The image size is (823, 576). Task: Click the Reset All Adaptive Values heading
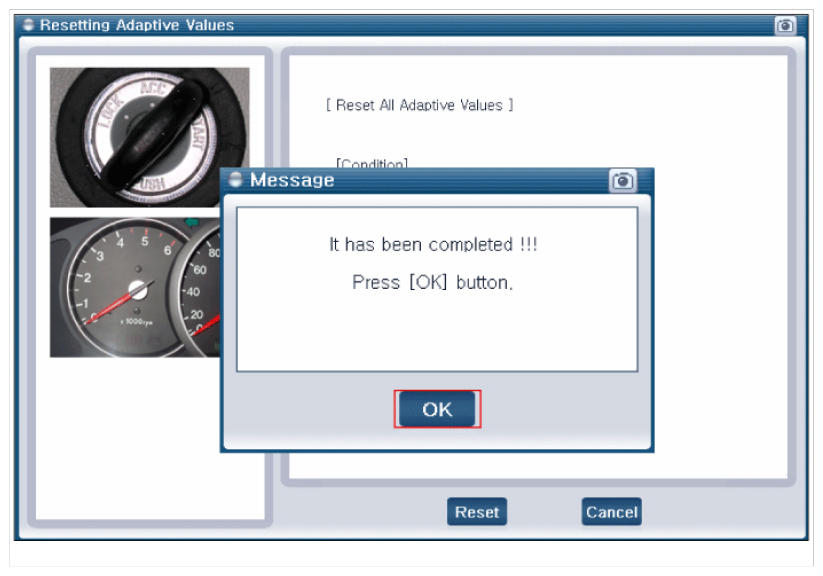point(419,105)
